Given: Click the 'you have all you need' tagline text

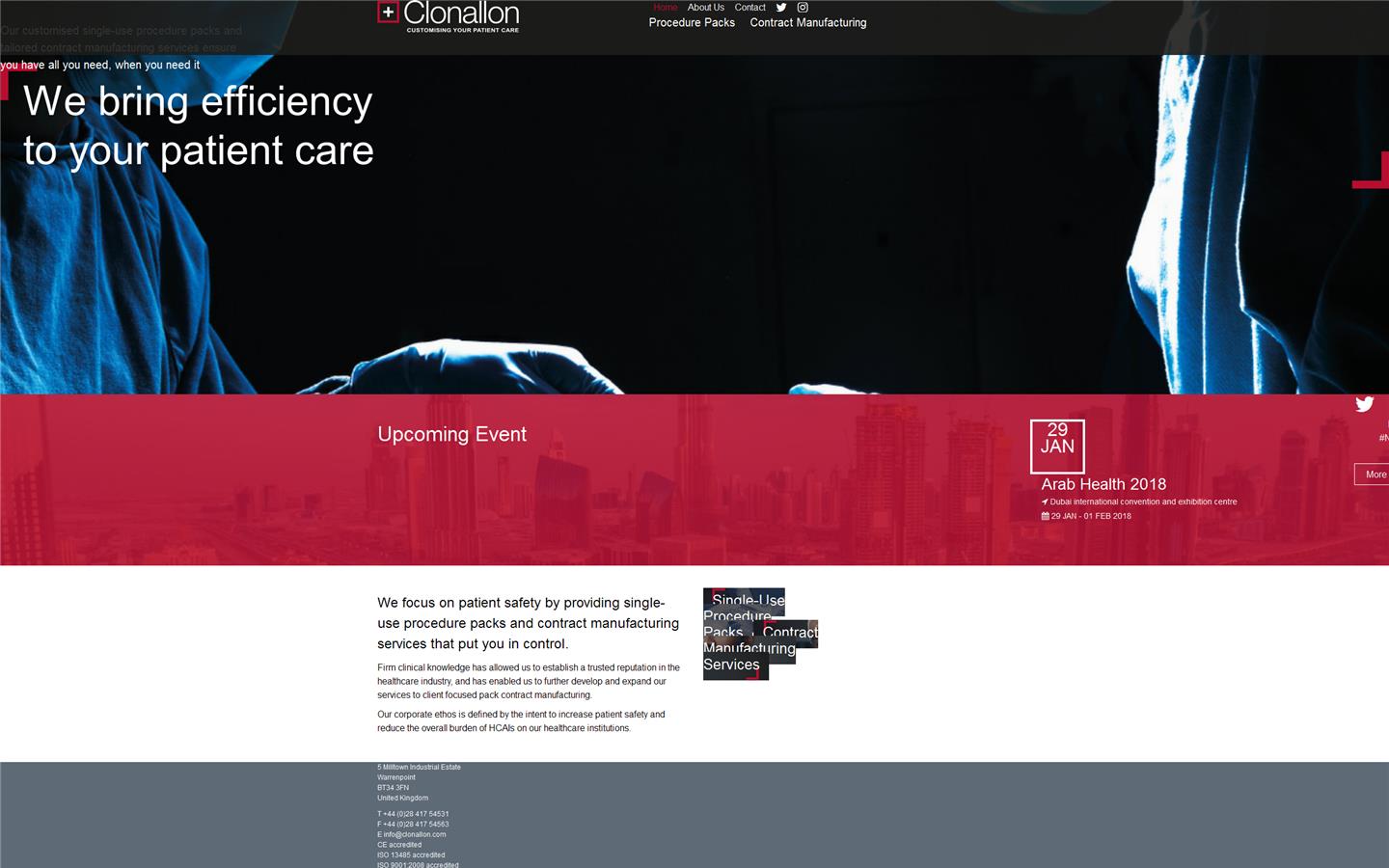Looking at the screenshot, I should pyautogui.click(x=100, y=66).
